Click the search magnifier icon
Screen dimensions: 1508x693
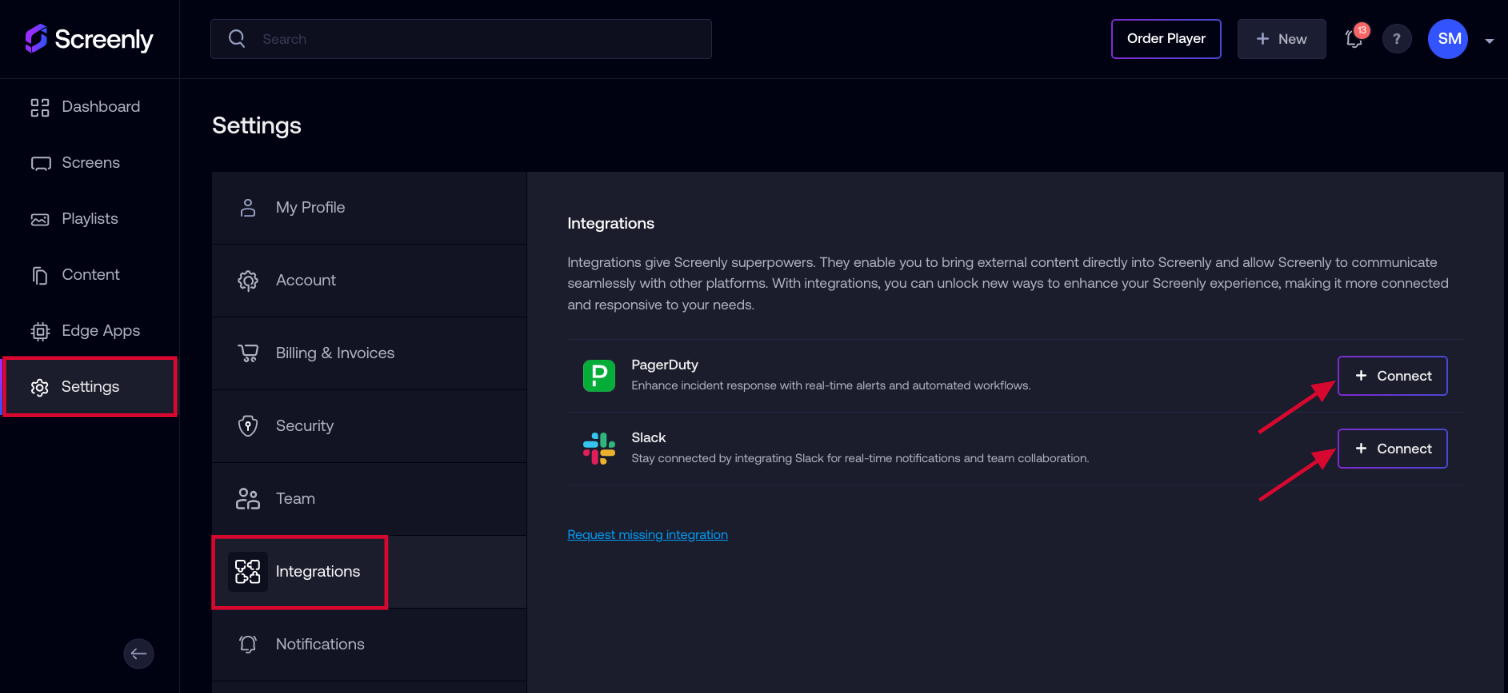(237, 39)
